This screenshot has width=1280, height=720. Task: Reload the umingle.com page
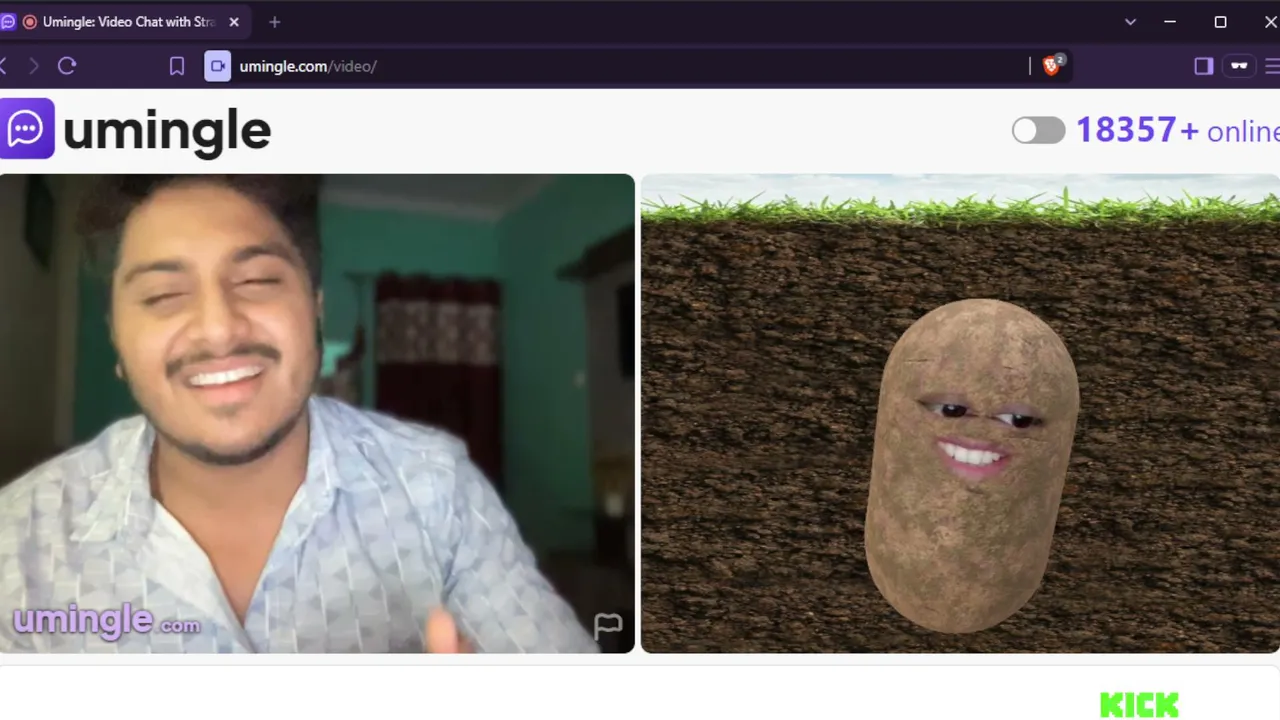[x=67, y=66]
